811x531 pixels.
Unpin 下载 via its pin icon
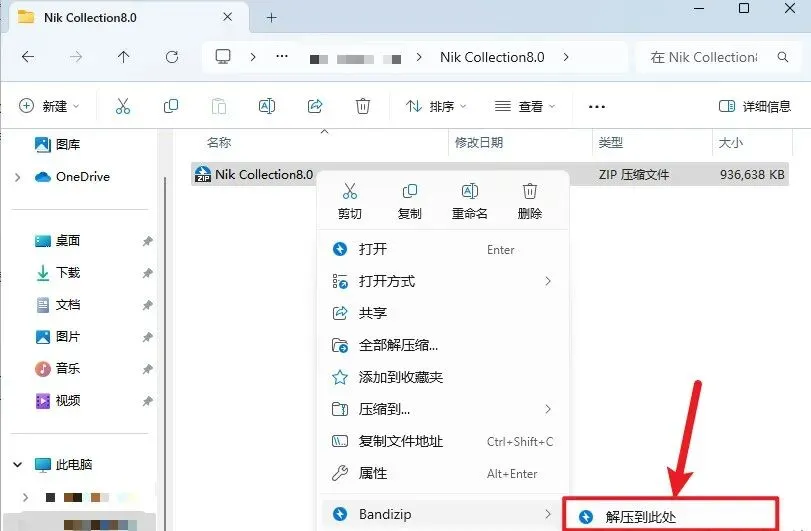pyautogui.click(x=147, y=273)
